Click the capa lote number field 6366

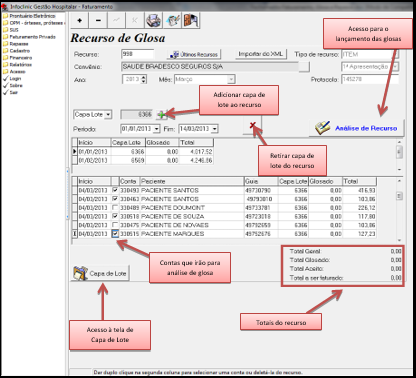coord(137,115)
